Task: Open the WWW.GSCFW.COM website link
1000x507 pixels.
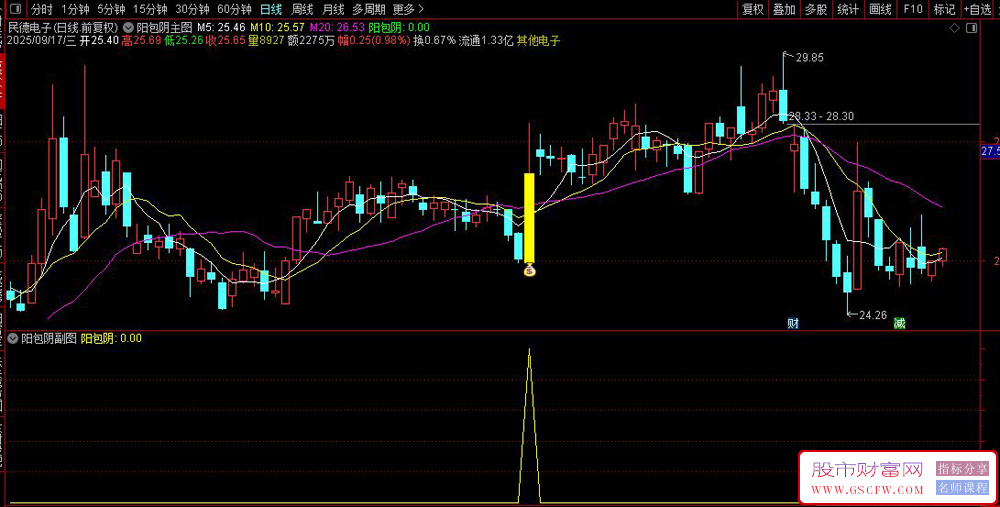Action: click(867, 490)
